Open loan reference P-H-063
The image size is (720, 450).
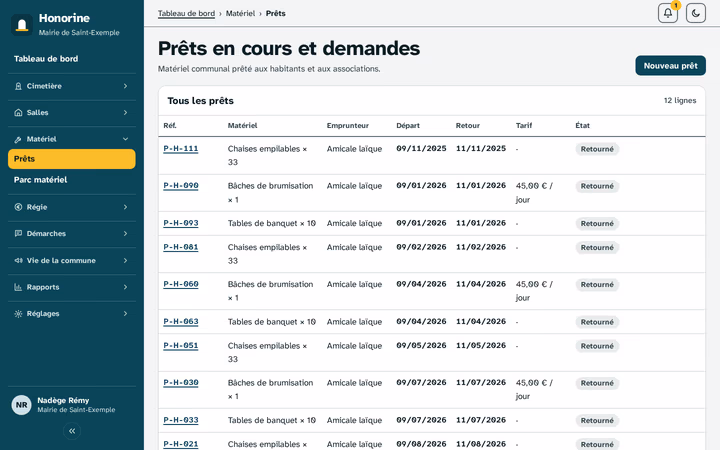pos(181,322)
